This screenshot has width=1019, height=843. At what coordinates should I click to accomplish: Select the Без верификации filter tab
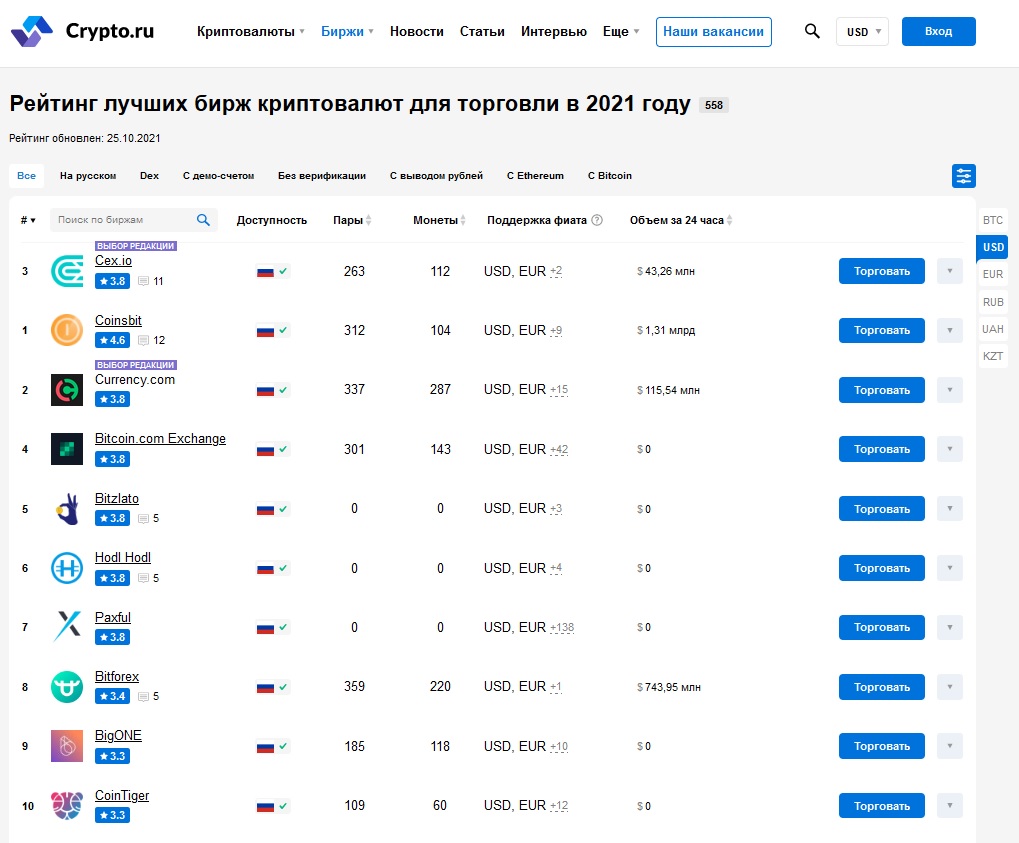click(x=322, y=175)
